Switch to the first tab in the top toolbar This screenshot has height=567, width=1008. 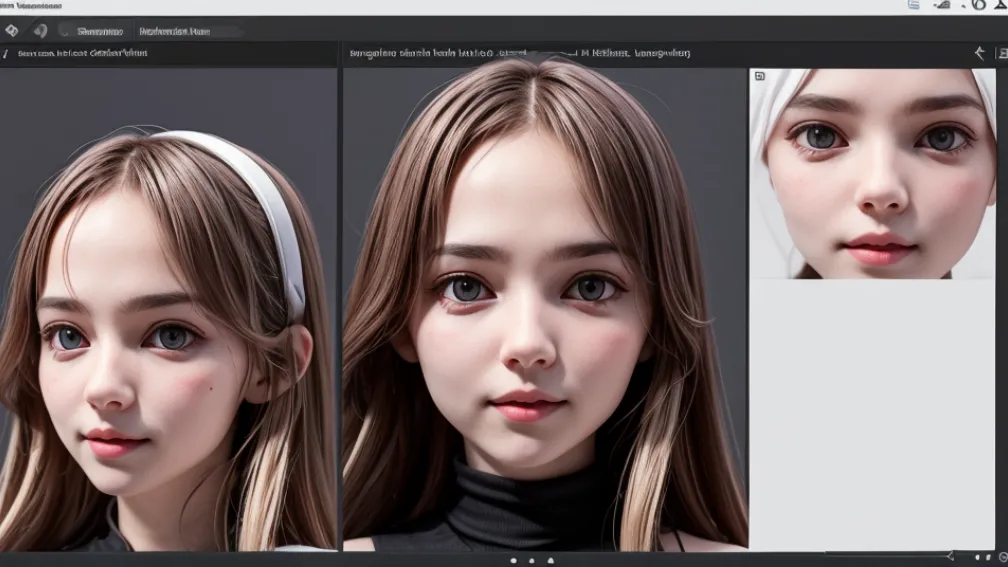tap(99, 31)
